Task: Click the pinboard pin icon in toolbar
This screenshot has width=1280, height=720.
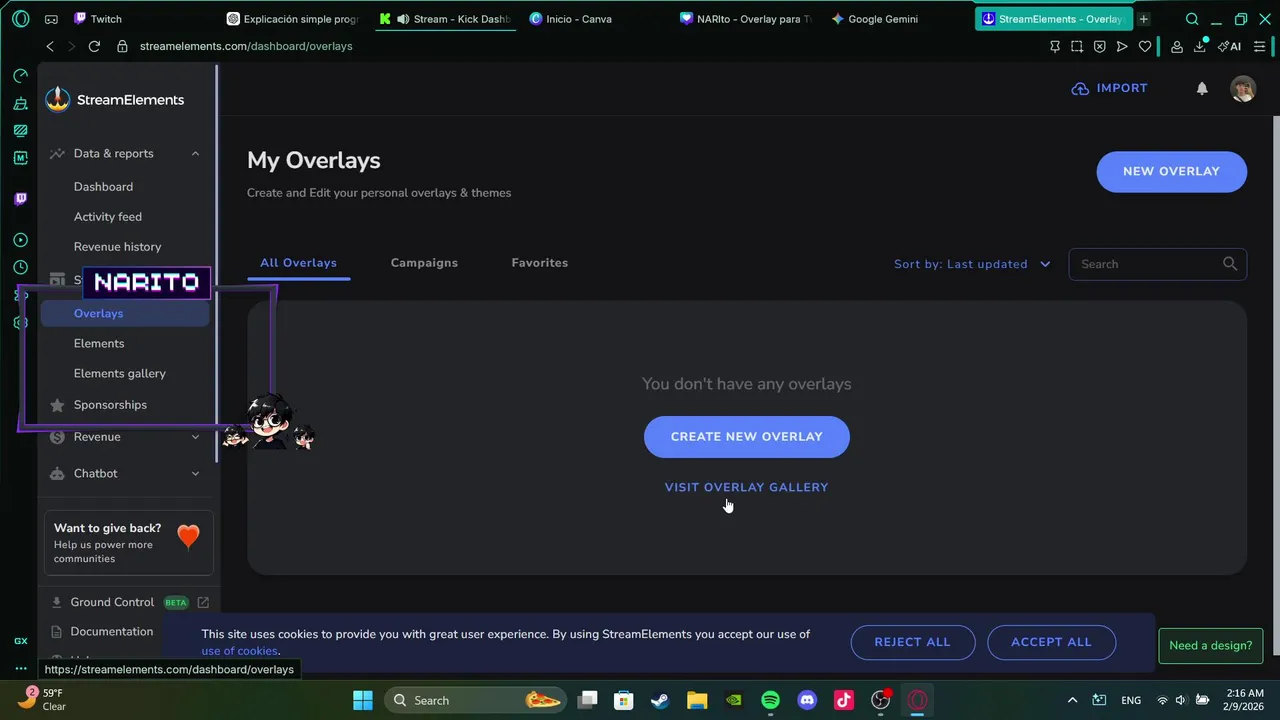Action: click(x=1055, y=46)
